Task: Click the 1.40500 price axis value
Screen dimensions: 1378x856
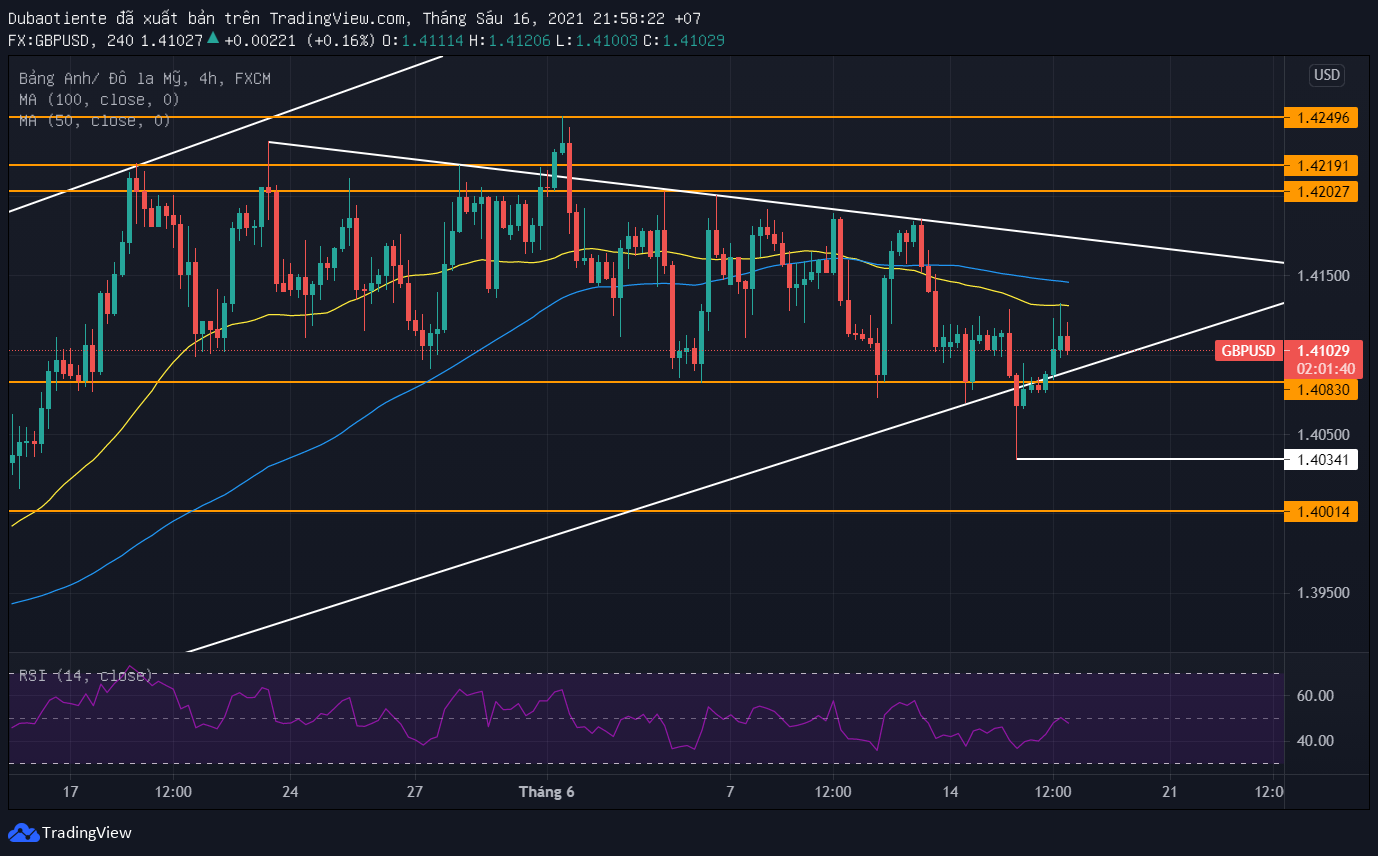Action: coord(1323,434)
